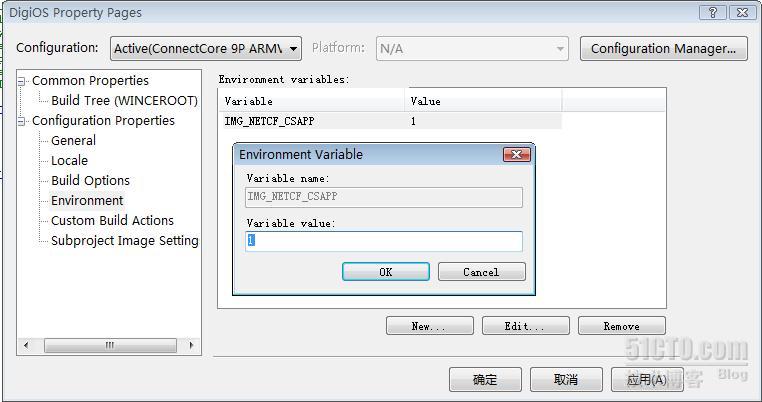Click the Variable column header
Screen dimensions: 762x402
311,101
